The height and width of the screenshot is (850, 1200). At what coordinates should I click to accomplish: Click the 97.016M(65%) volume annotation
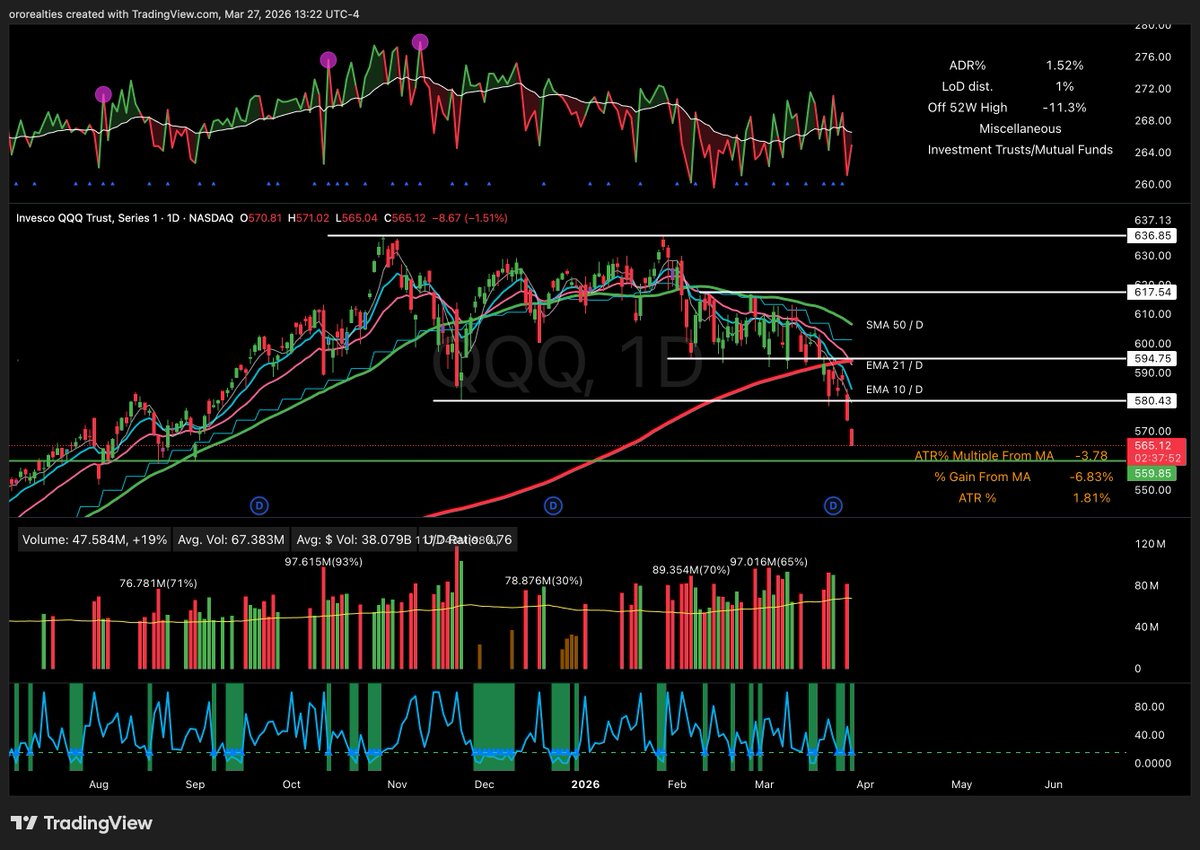coord(770,563)
